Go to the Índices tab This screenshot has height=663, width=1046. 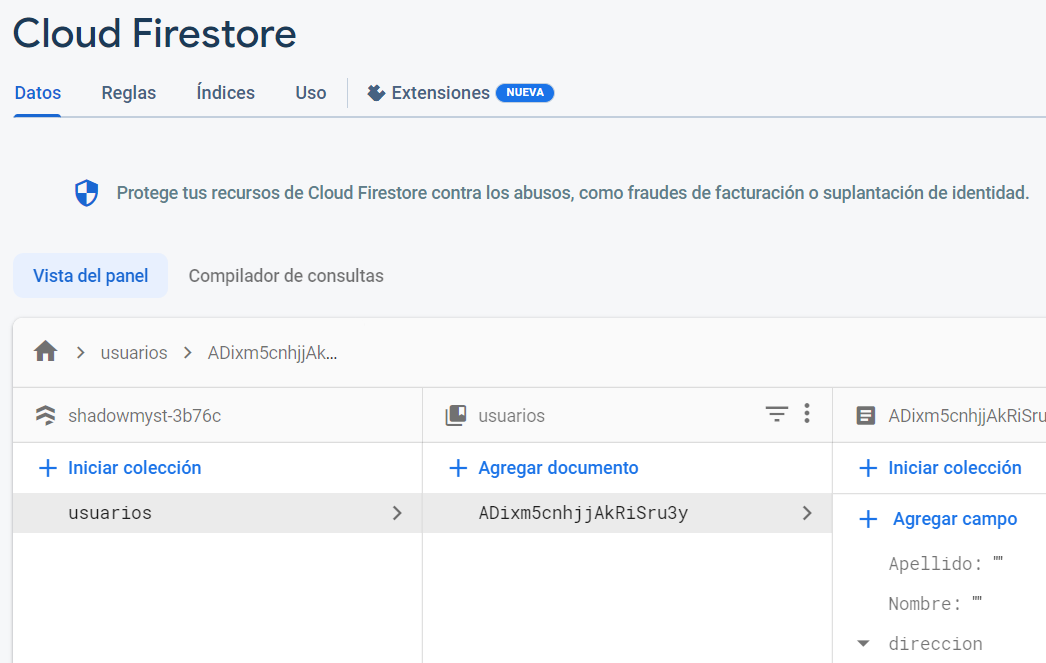pos(225,93)
